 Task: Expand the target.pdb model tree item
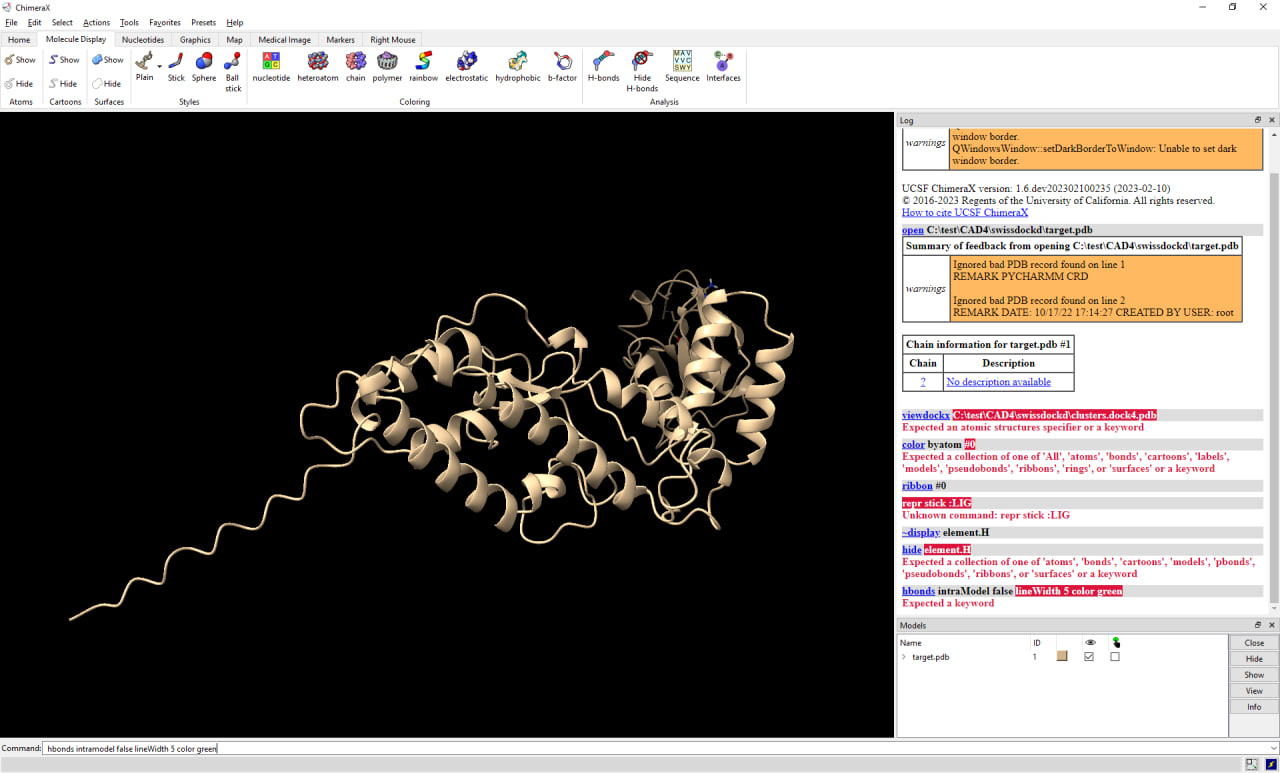click(x=904, y=657)
